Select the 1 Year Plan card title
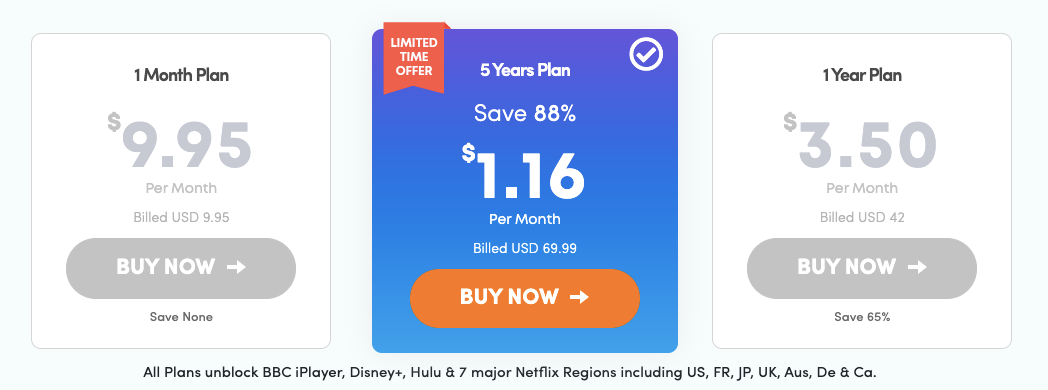The height and width of the screenshot is (390, 1048). [x=862, y=75]
